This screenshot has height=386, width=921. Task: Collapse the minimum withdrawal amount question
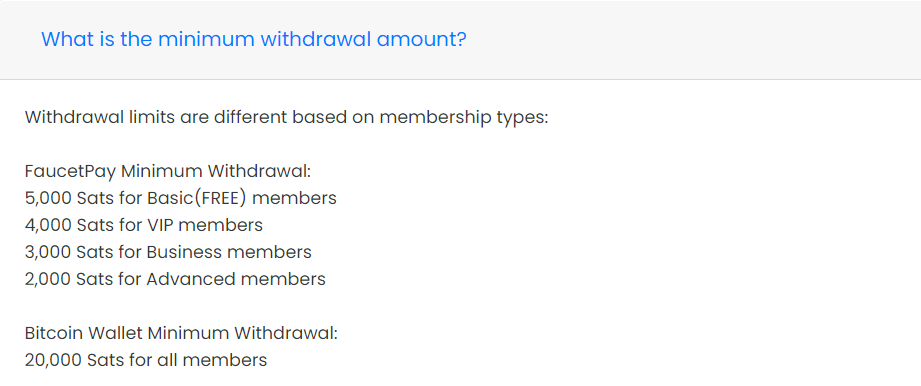pyautogui.click(x=254, y=40)
